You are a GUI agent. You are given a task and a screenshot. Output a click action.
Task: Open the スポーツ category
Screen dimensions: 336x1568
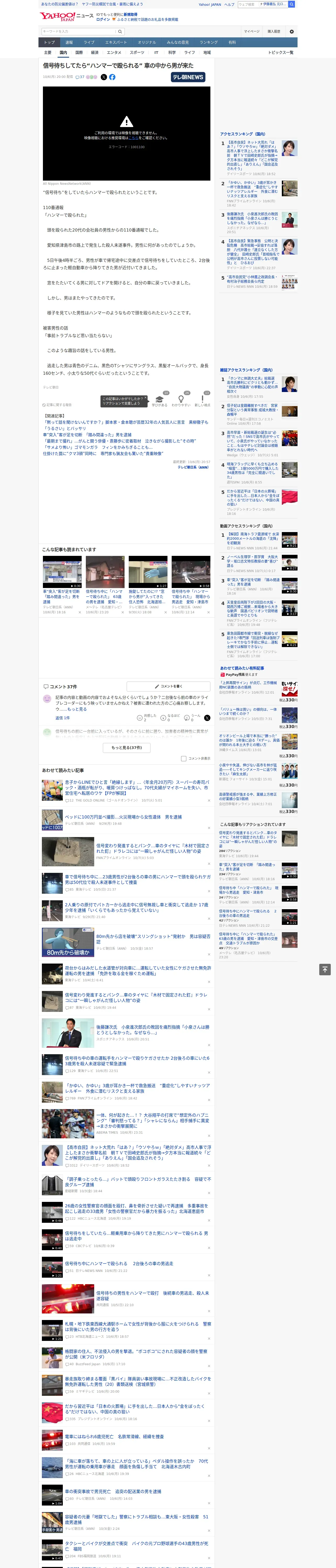137,52
